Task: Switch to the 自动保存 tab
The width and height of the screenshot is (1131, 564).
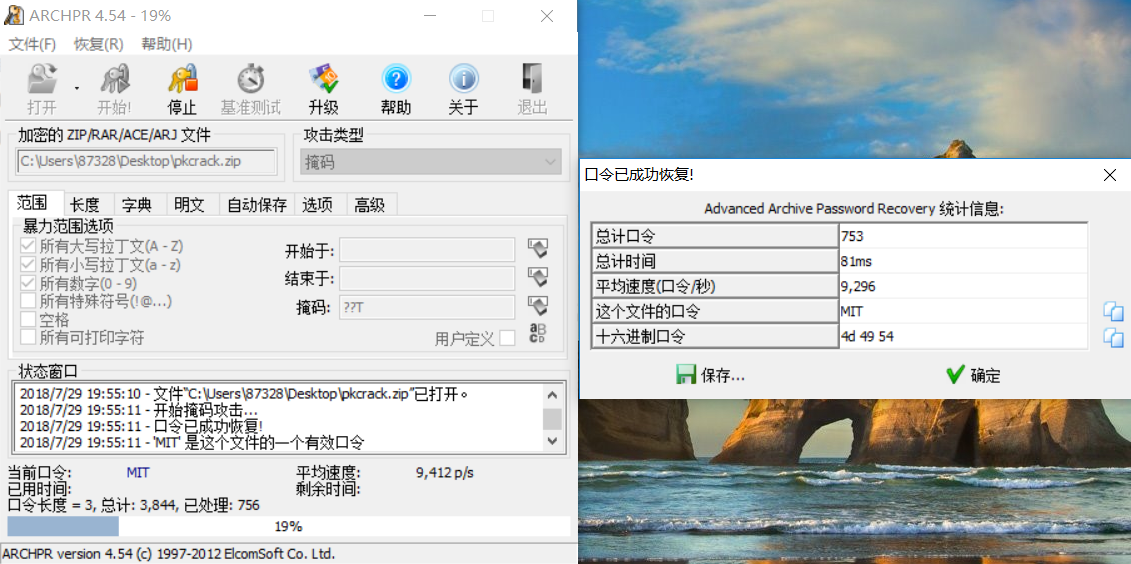Action: pos(257,205)
